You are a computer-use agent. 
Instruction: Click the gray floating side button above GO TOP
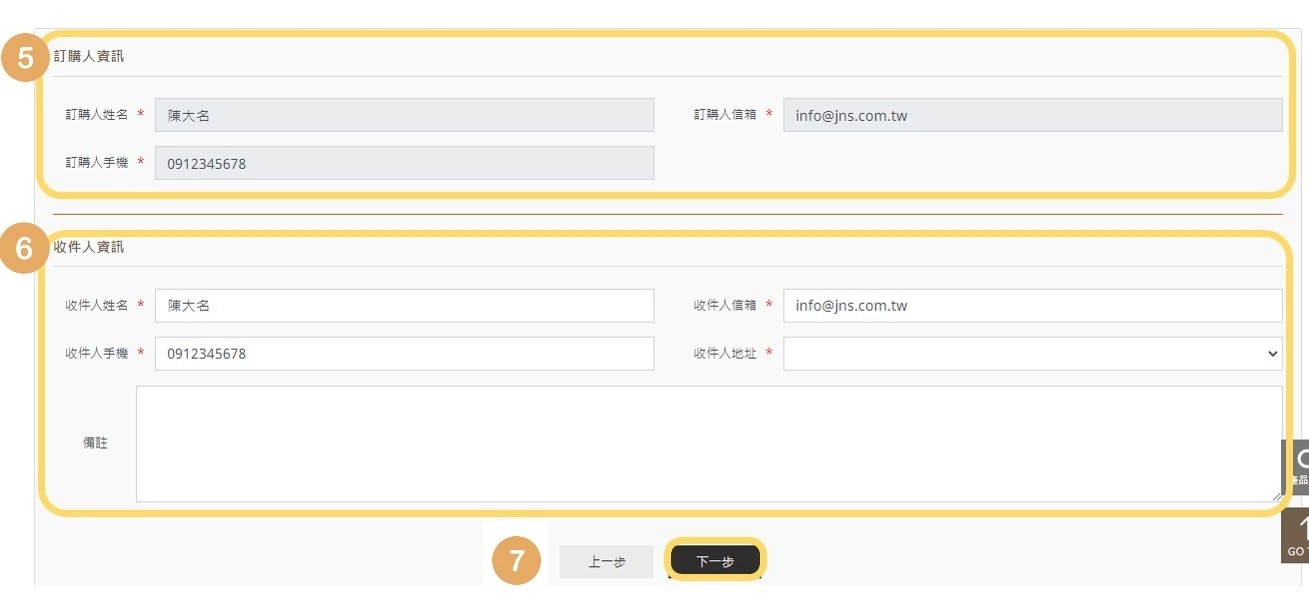coord(1296,466)
